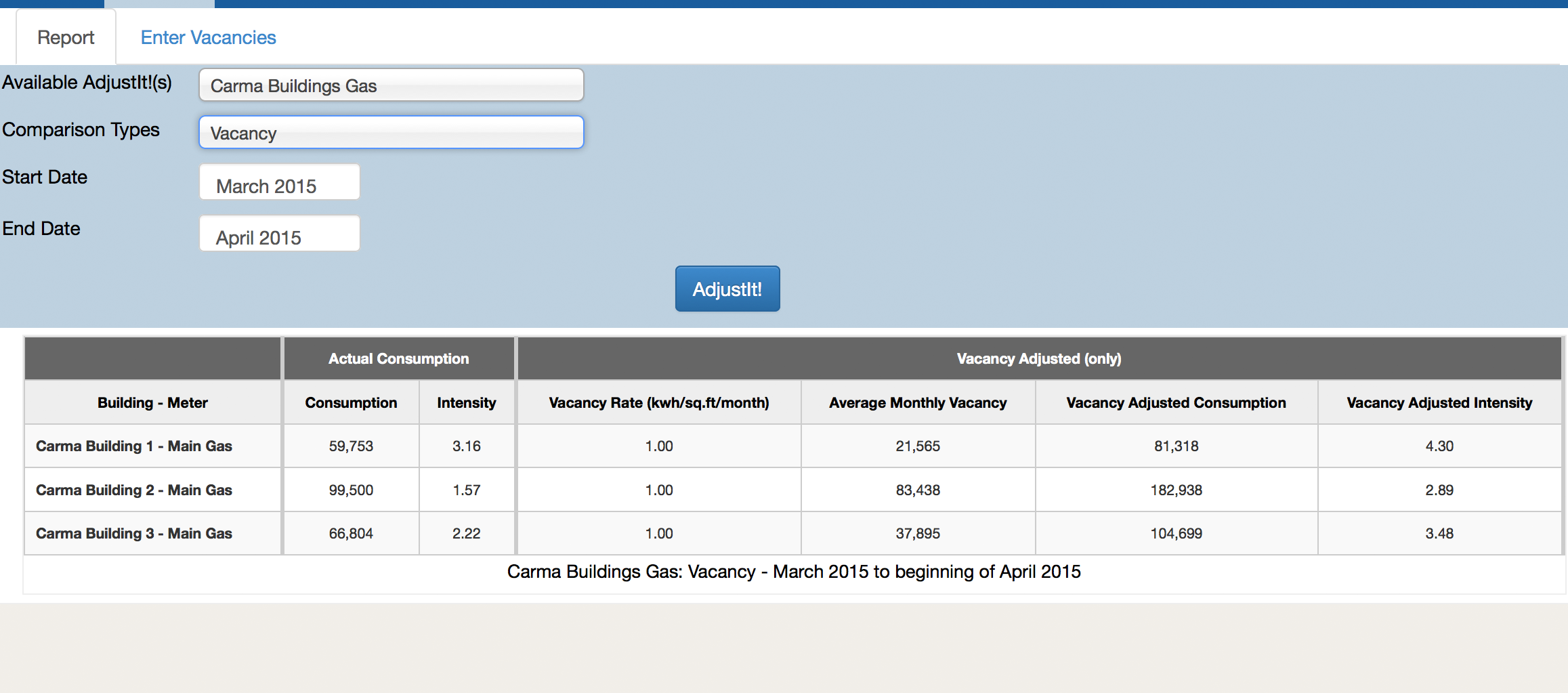The image size is (1568, 693).
Task: Select the End Date field April 2015
Action: click(279, 234)
